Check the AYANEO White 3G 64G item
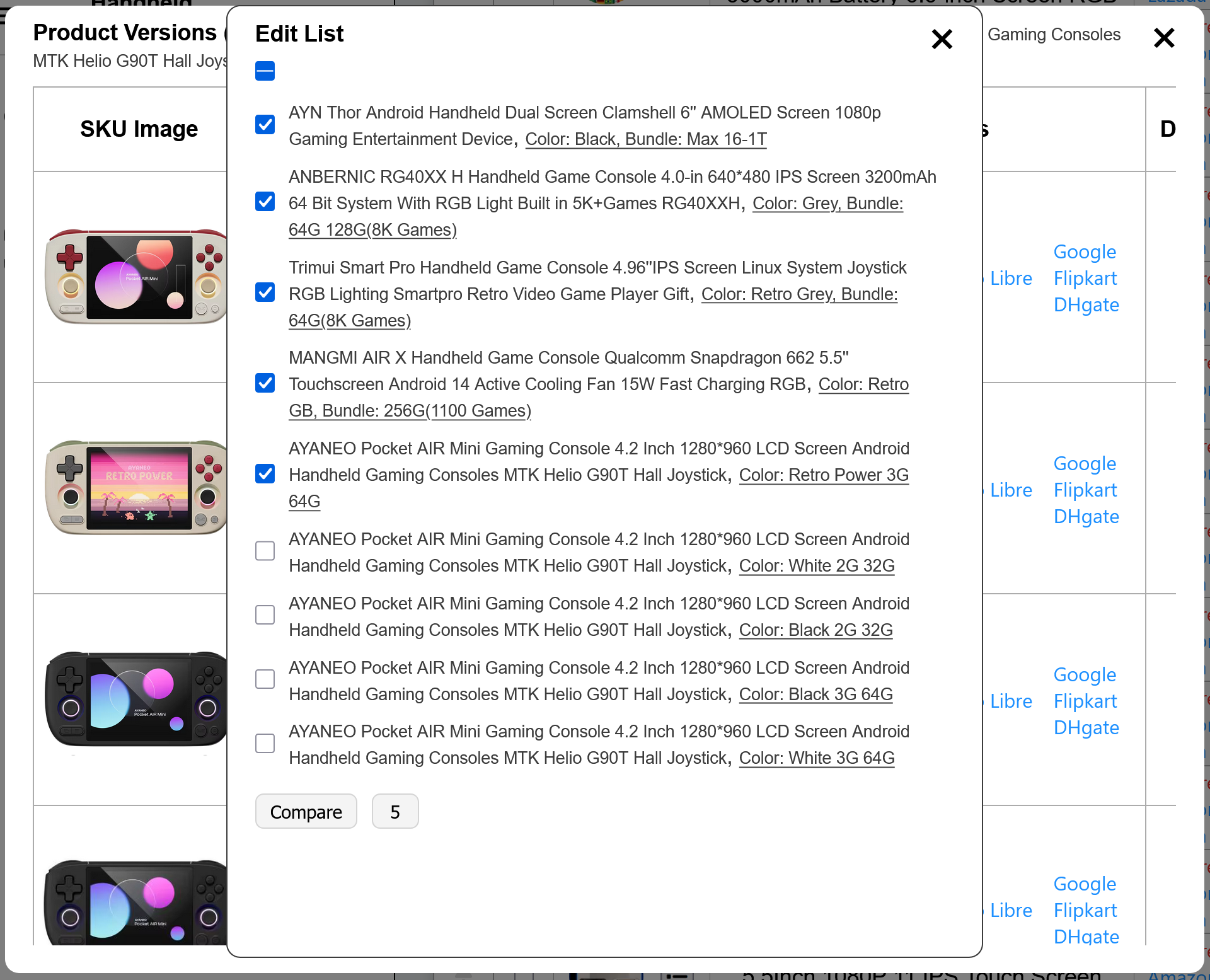1210x980 pixels. pyautogui.click(x=265, y=744)
